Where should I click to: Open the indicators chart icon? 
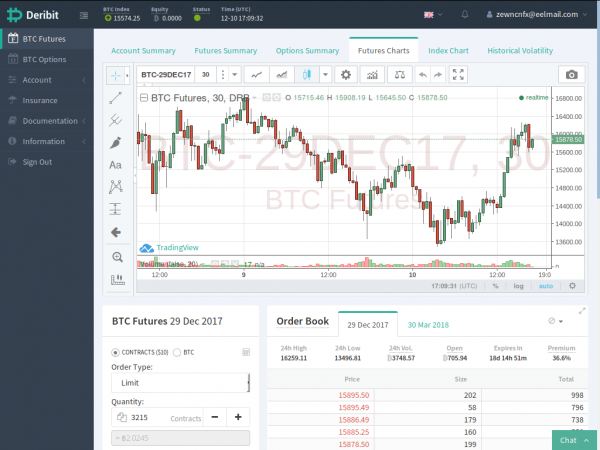pyautogui.click(x=372, y=74)
